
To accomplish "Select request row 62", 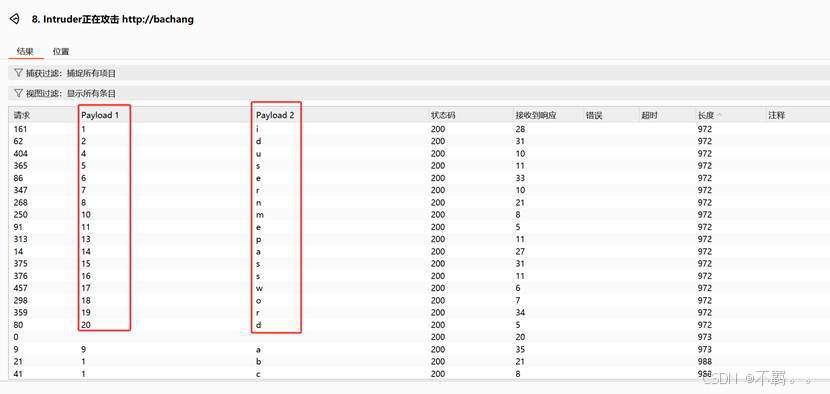I will 419,141.
